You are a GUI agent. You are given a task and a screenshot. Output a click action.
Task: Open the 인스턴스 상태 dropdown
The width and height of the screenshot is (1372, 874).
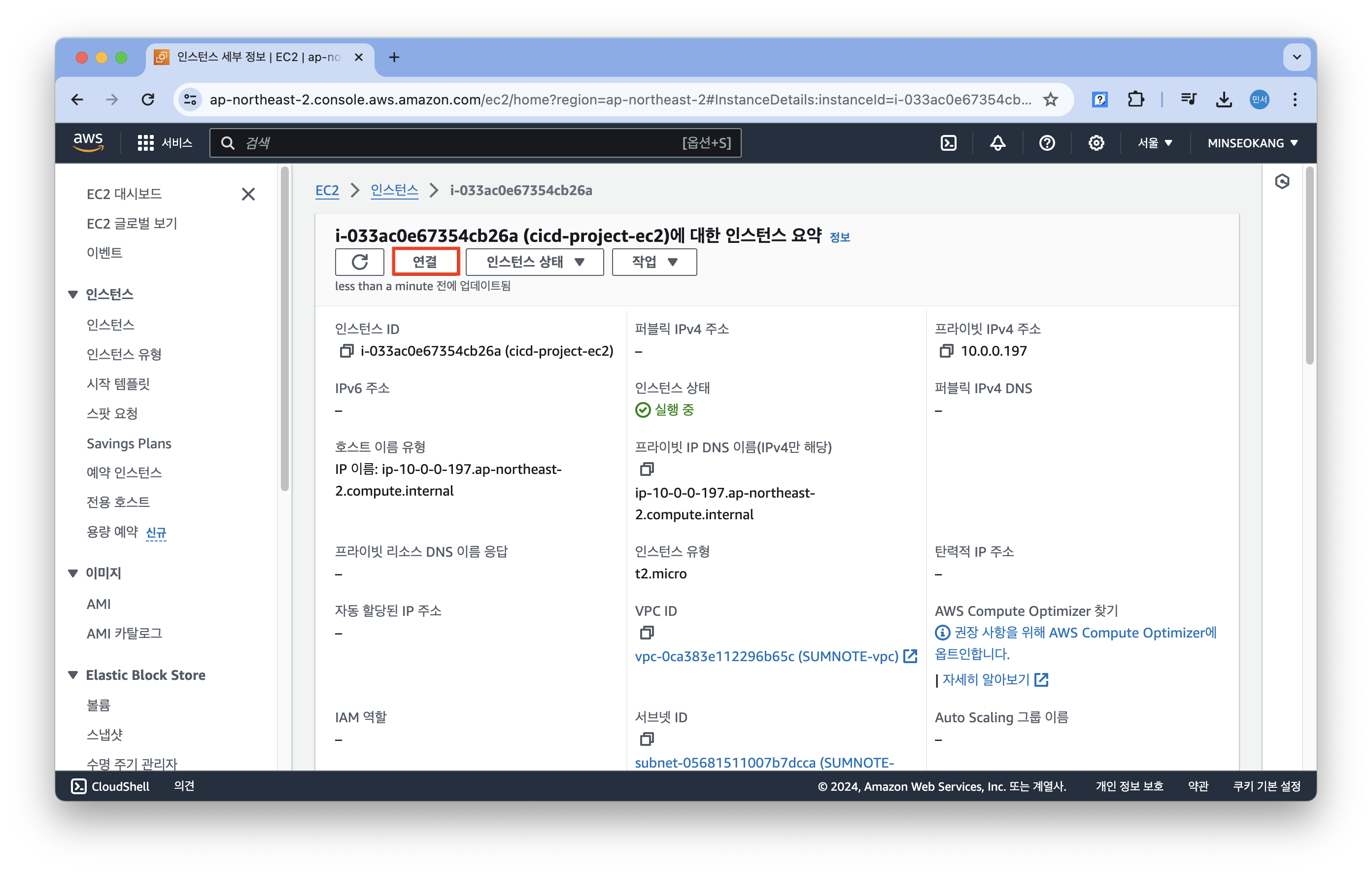pyautogui.click(x=534, y=262)
